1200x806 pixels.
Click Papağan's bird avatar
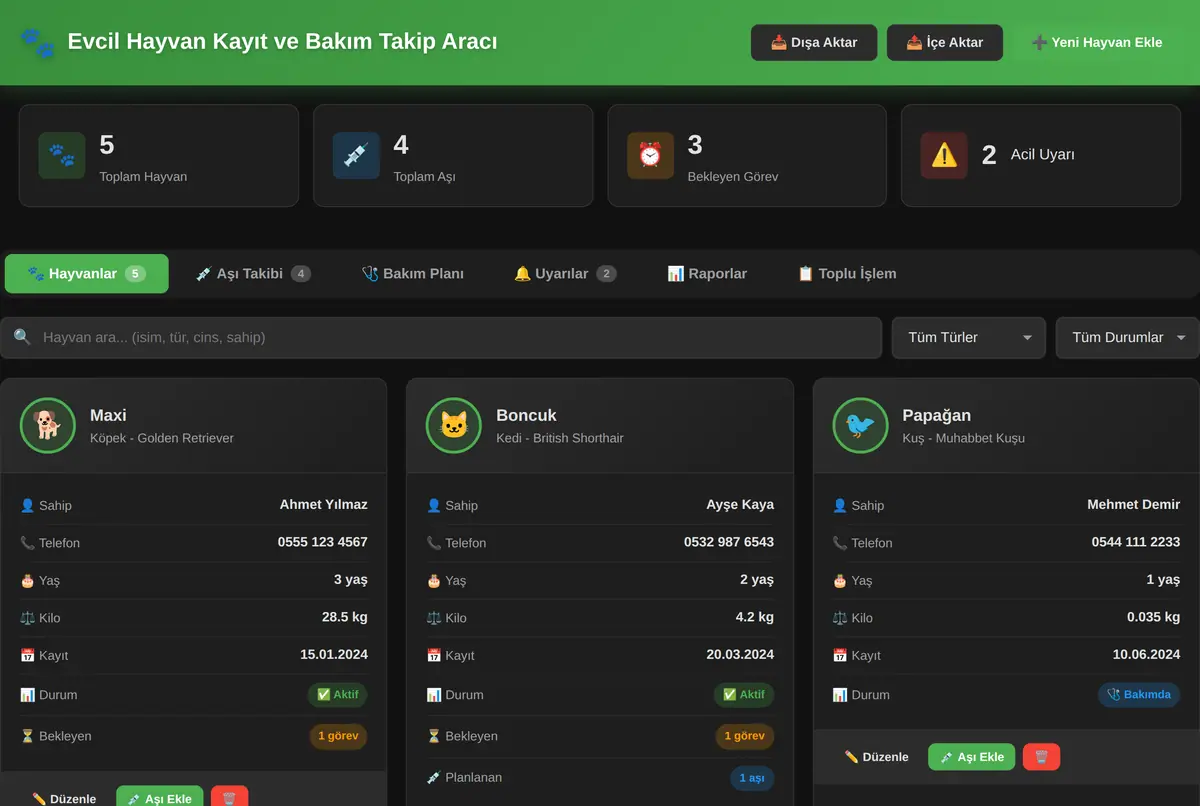pos(861,425)
